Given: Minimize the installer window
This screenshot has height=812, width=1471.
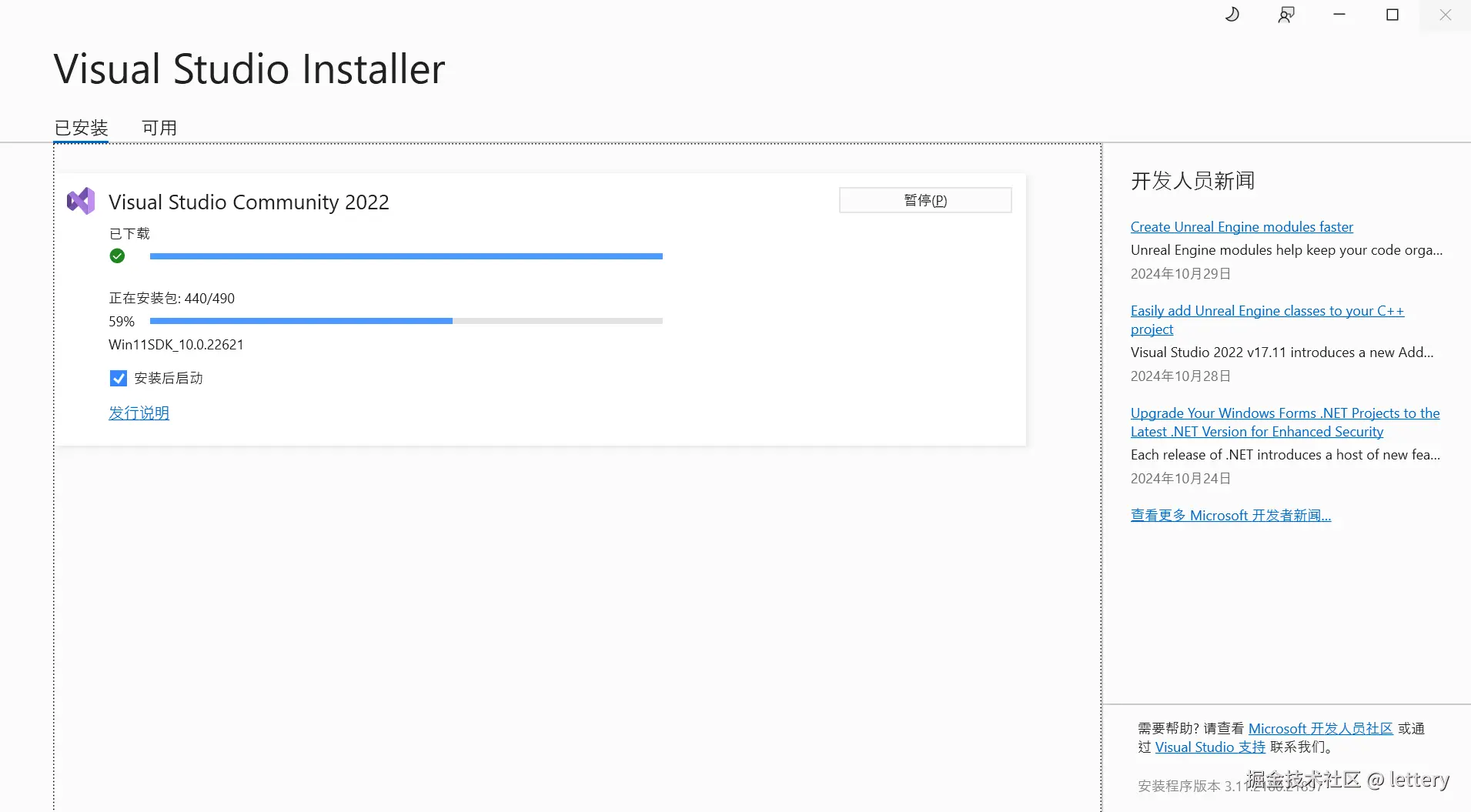Looking at the screenshot, I should pos(1339,15).
